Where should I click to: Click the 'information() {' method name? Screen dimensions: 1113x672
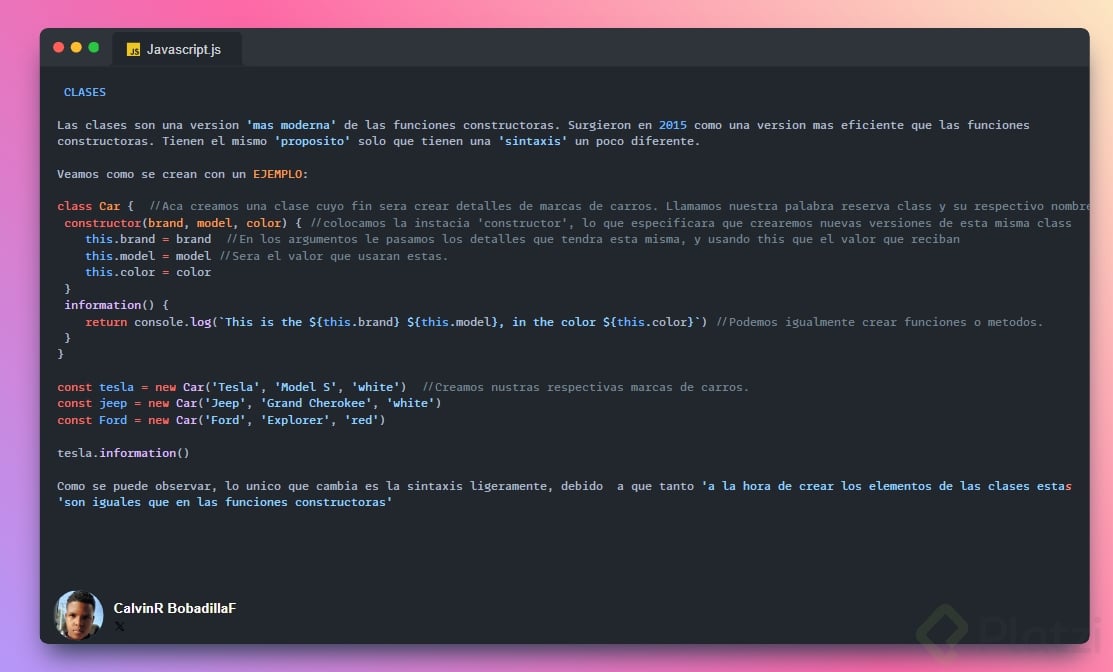tap(116, 305)
